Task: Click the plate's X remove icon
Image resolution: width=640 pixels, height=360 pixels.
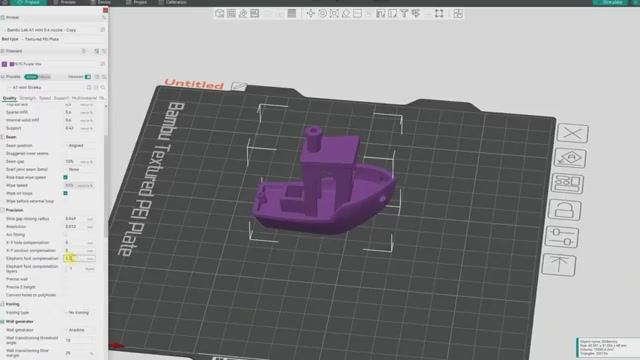Action: pyautogui.click(x=573, y=133)
